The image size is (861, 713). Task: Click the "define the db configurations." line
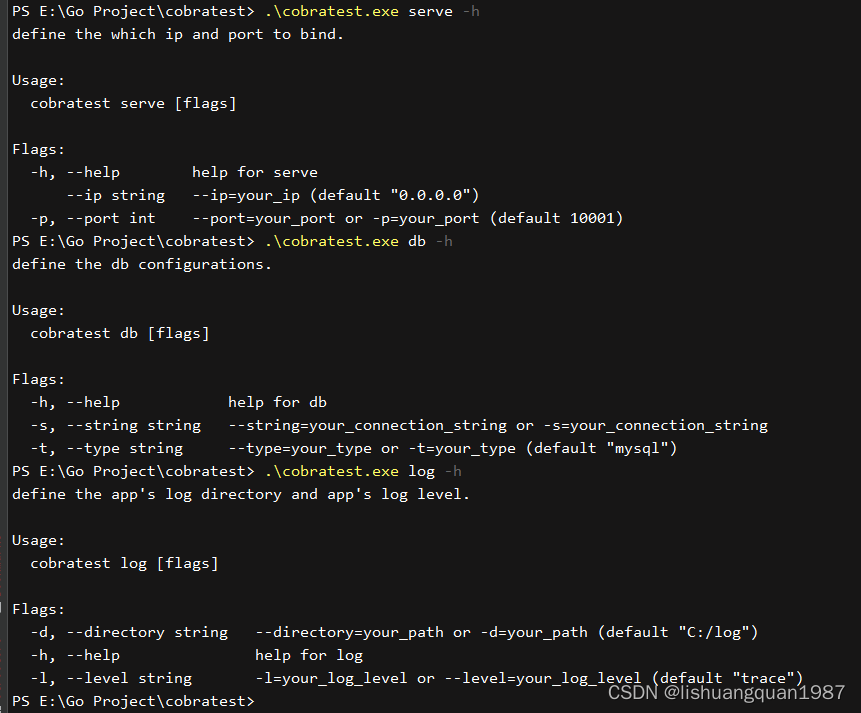tap(142, 264)
